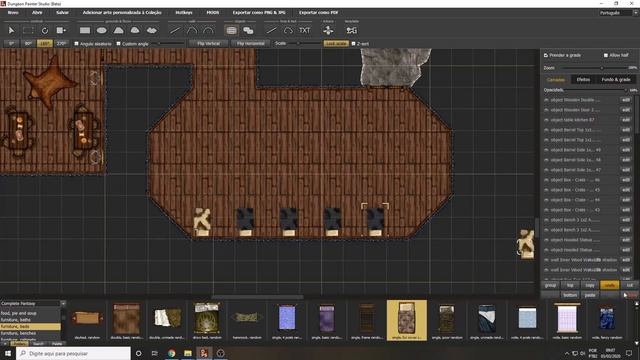The height and width of the screenshot is (360, 640).
Task: Choose the trapezoid polygon floor tool
Action: coord(118,31)
